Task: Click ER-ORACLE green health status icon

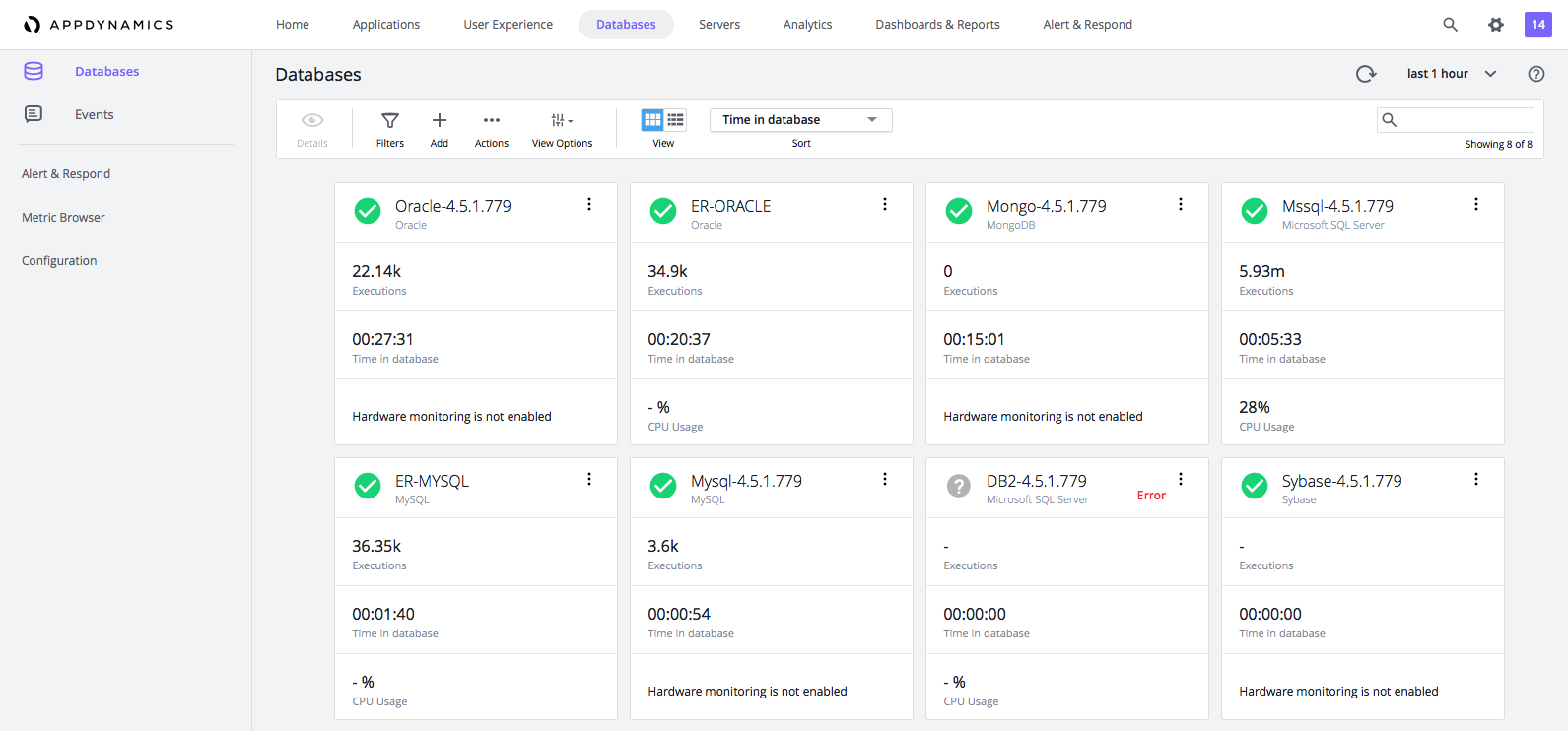Action: [x=663, y=211]
